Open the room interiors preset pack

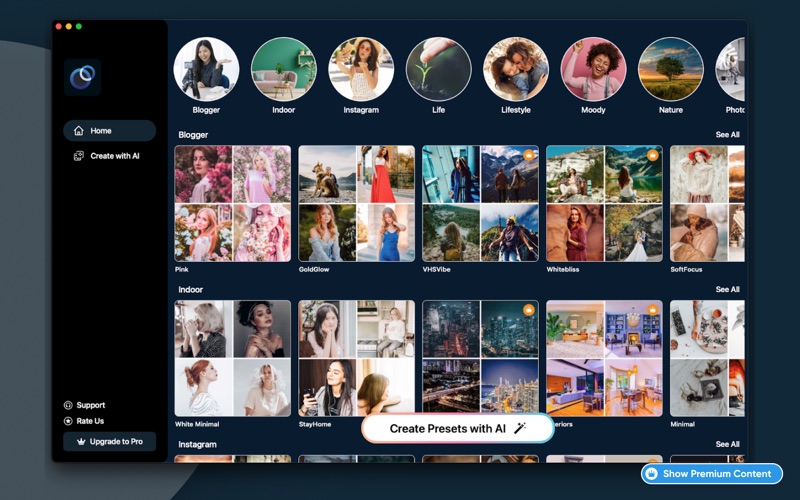(605, 358)
